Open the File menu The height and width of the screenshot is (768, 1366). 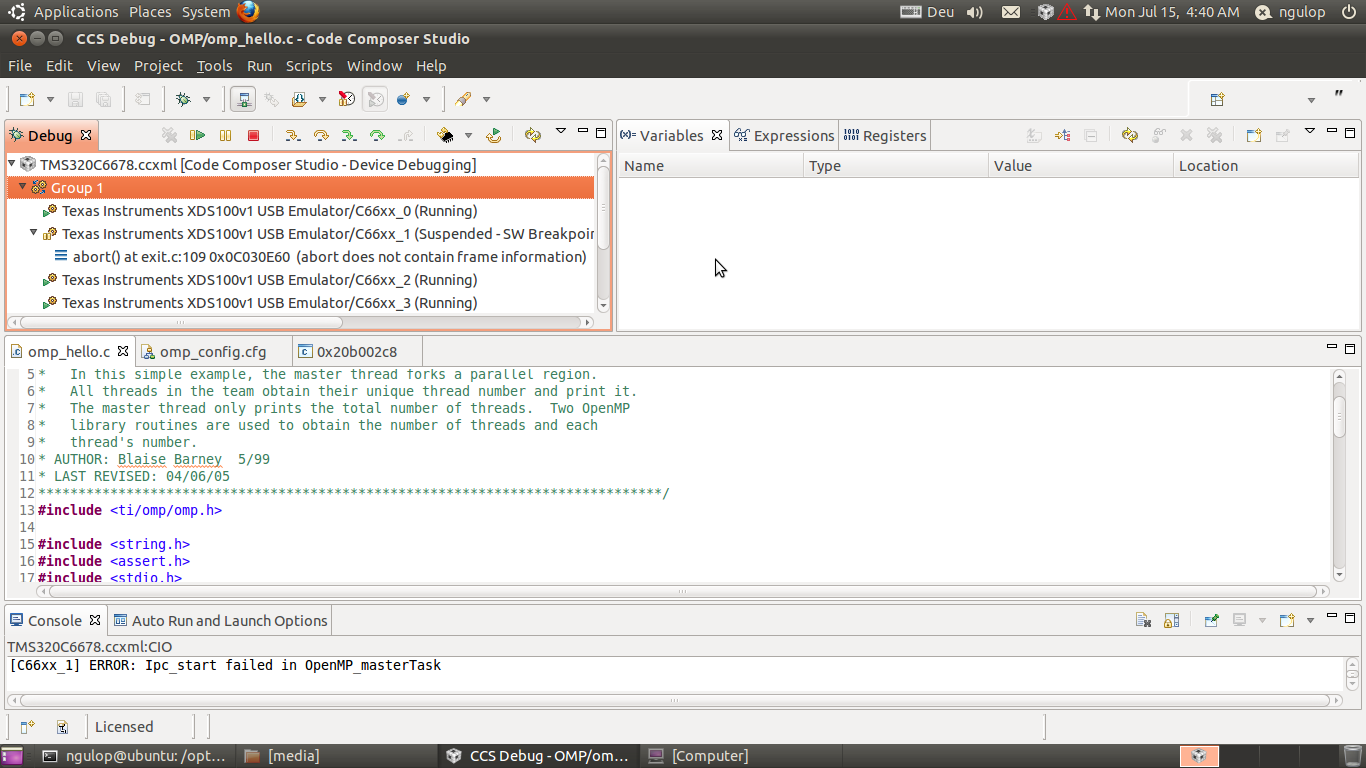click(x=20, y=66)
